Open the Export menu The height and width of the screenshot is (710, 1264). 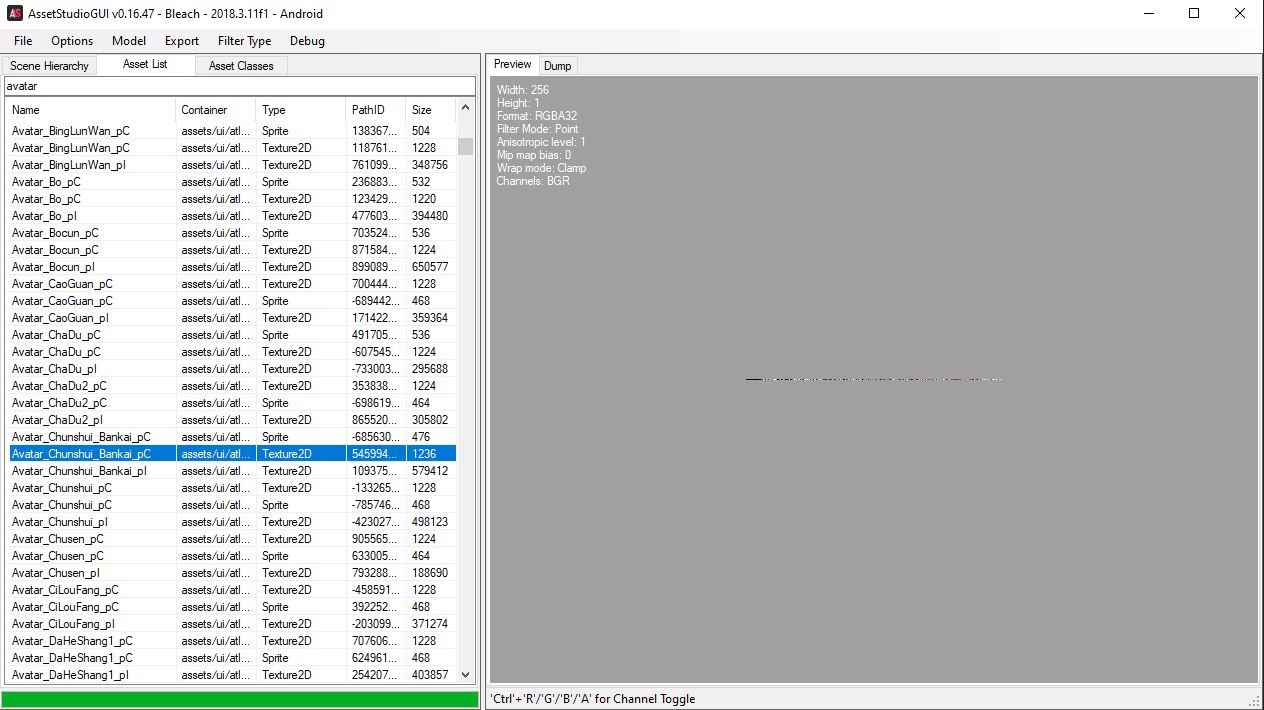[182, 41]
